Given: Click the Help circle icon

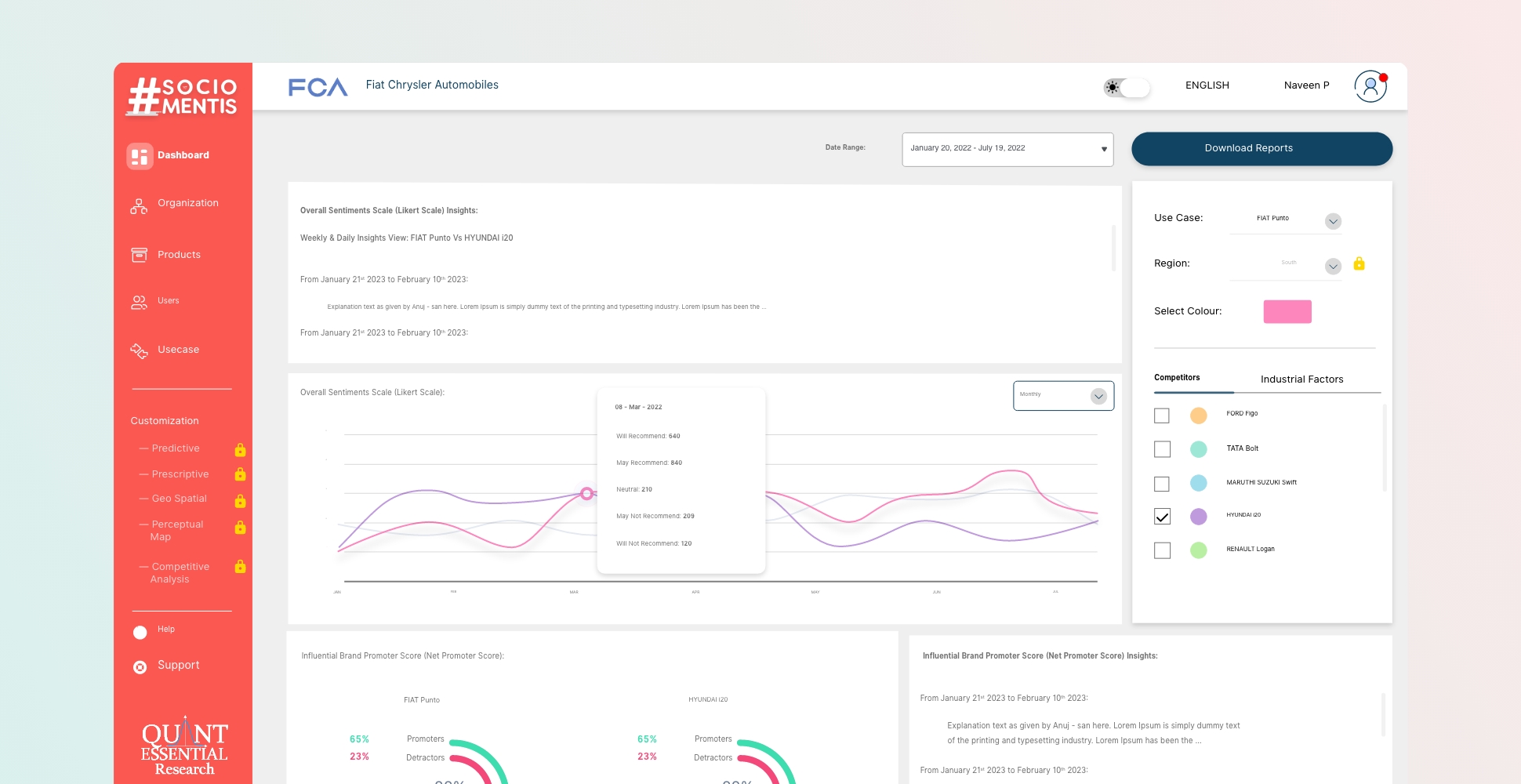Looking at the screenshot, I should tap(140, 633).
